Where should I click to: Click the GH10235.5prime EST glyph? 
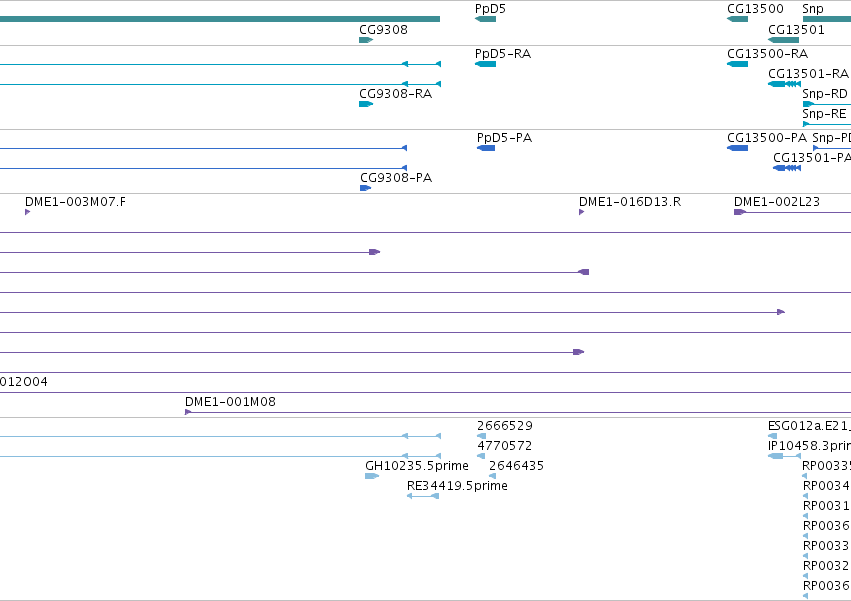[372, 476]
